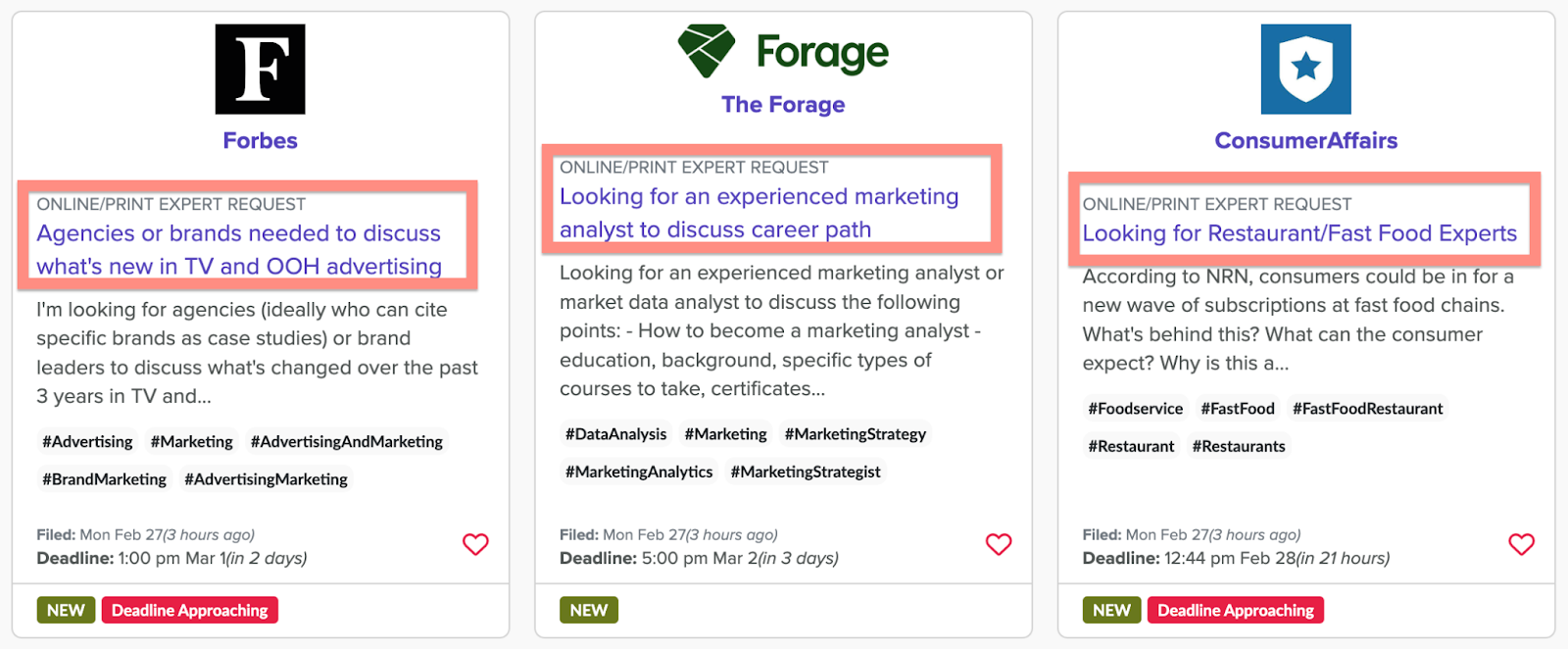This screenshot has height=649, width=1568.
Task: Click the #MarketingStrategist tag
Action: (806, 472)
